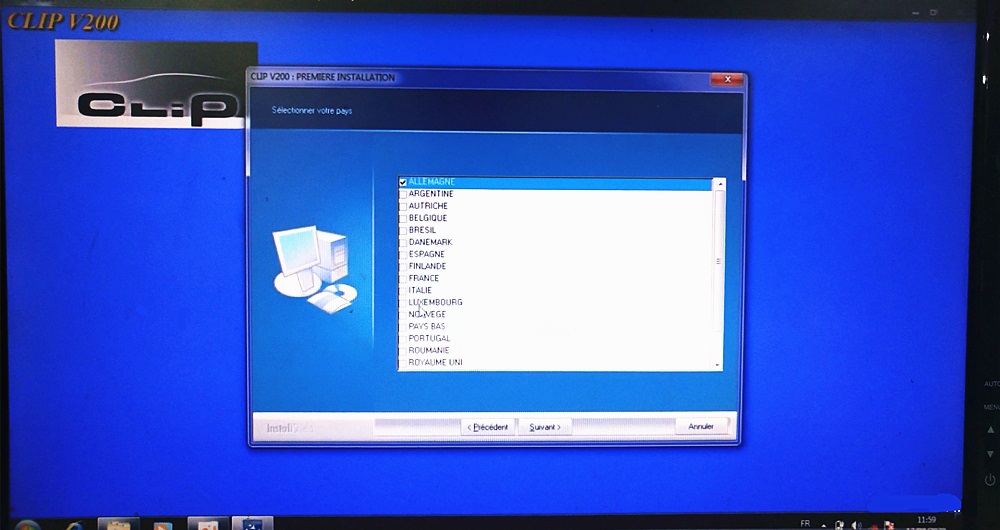1000x530 pixels.
Task: Check the ESPAGNE checkbox
Action: click(x=403, y=255)
